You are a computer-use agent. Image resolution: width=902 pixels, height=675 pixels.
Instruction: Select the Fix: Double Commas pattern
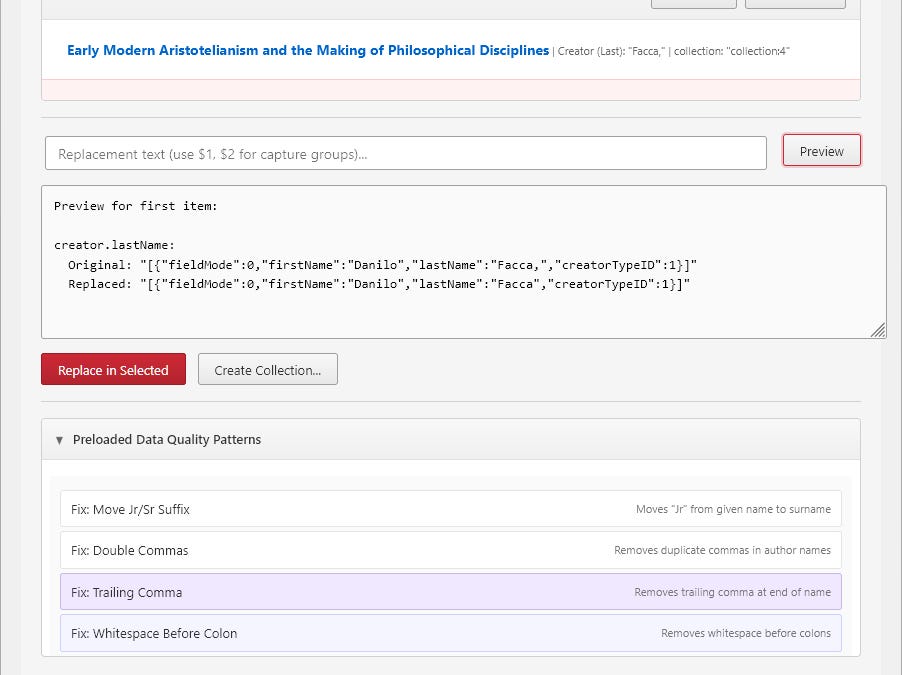[x=450, y=550]
